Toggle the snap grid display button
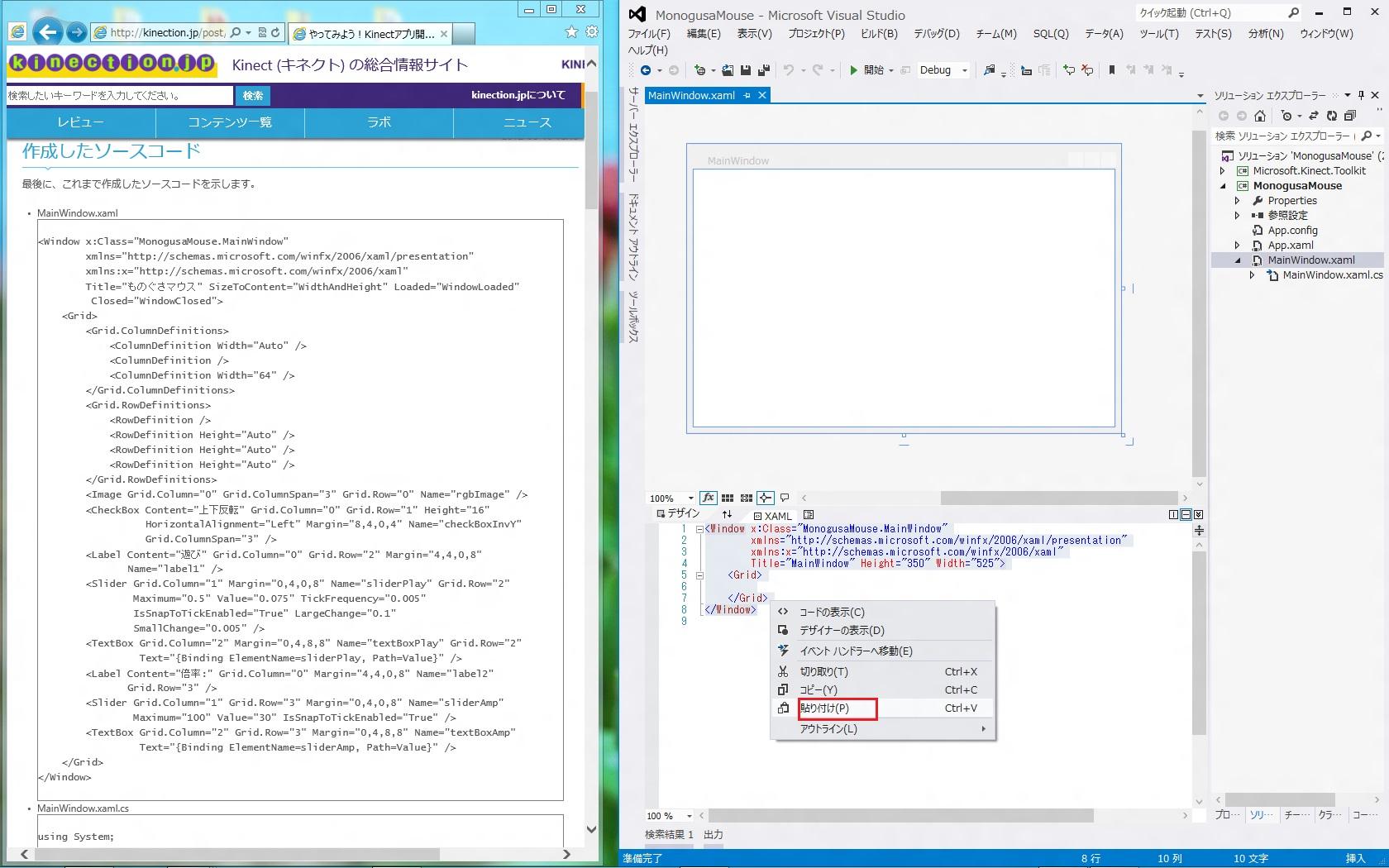1389x868 pixels. (x=728, y=498)
